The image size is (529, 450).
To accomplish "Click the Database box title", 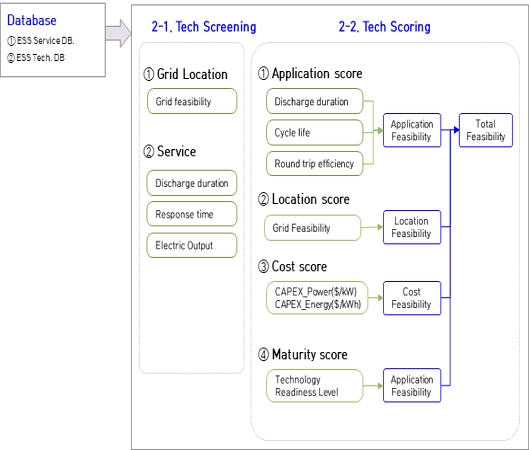I will [32, 20].
